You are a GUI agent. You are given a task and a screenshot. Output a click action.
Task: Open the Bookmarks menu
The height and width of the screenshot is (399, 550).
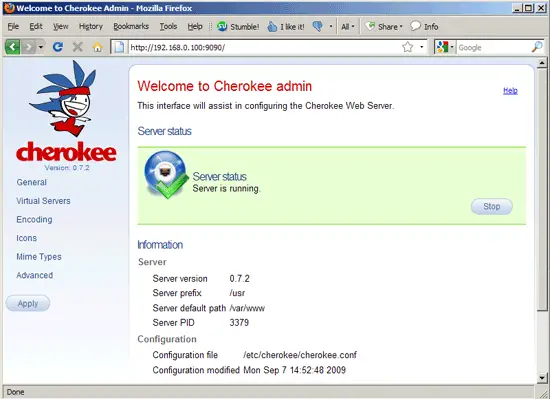131,26
